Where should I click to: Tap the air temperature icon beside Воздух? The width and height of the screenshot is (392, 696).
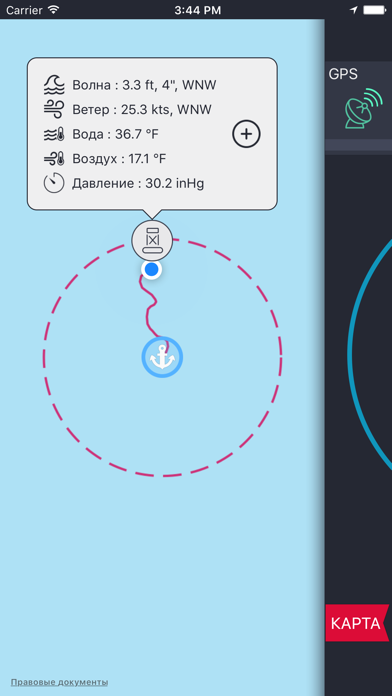coord(54,158)
